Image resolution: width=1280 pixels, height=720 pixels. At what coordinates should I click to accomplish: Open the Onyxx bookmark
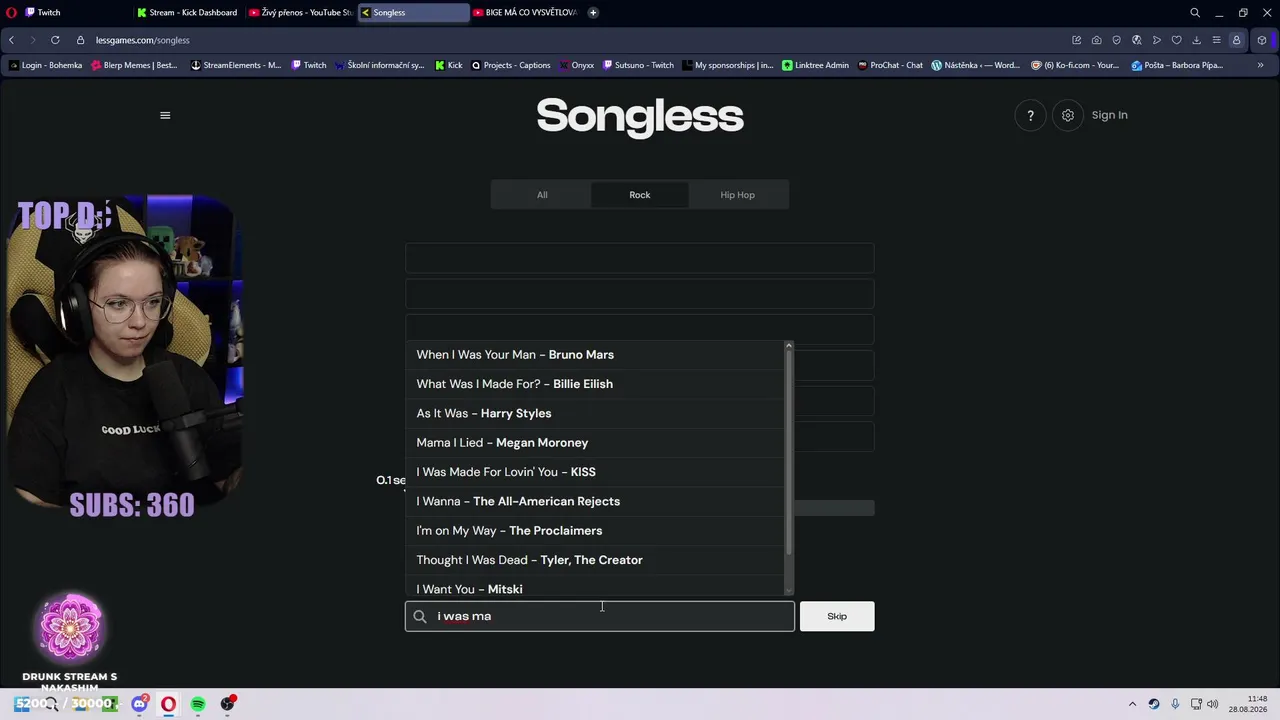(577, 65)
